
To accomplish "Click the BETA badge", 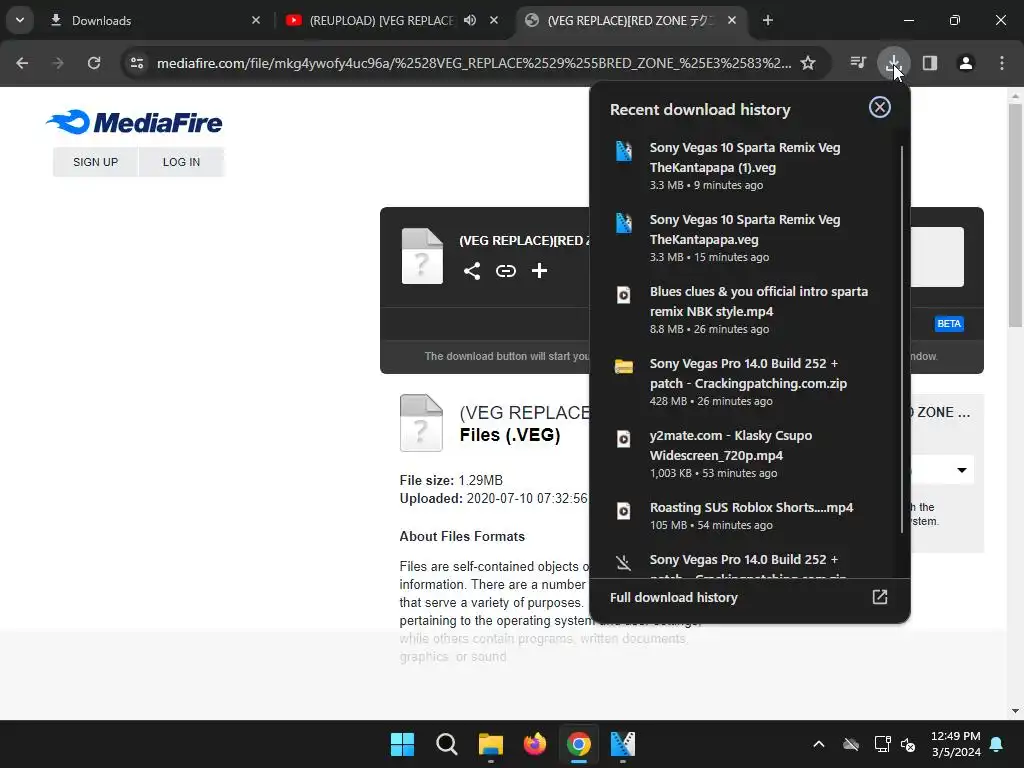I will [x=949, y=324].
